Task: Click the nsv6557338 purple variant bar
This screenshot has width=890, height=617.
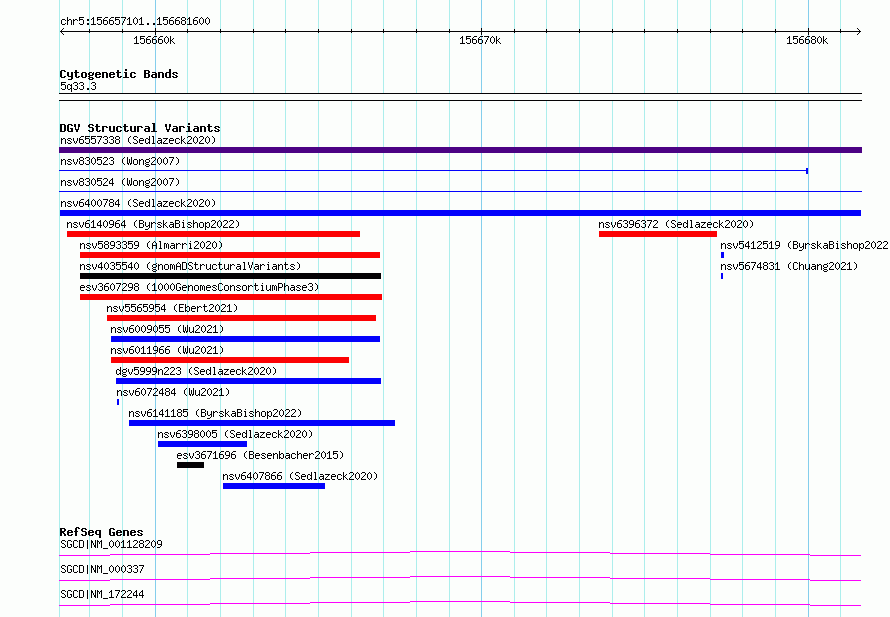Action: pyautogui.click(x=460, y=150)
